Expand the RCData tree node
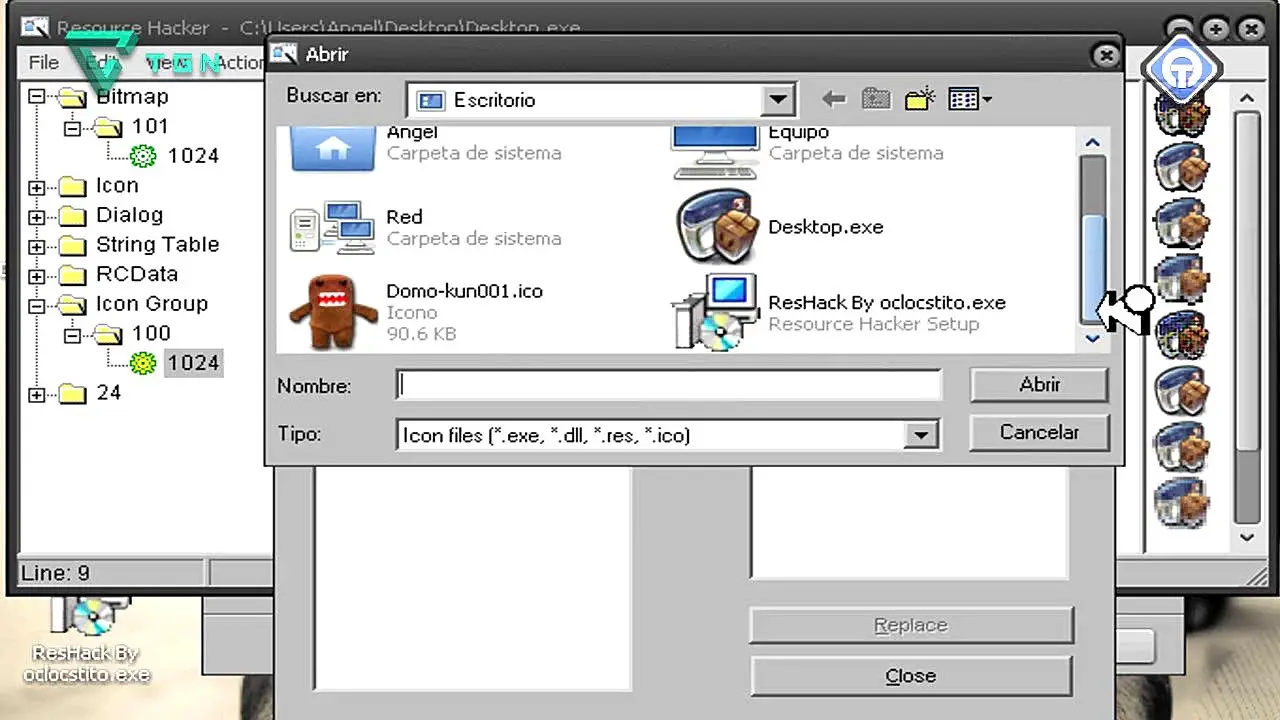This screenshot has height=720, width=1280. pos(37,275)
